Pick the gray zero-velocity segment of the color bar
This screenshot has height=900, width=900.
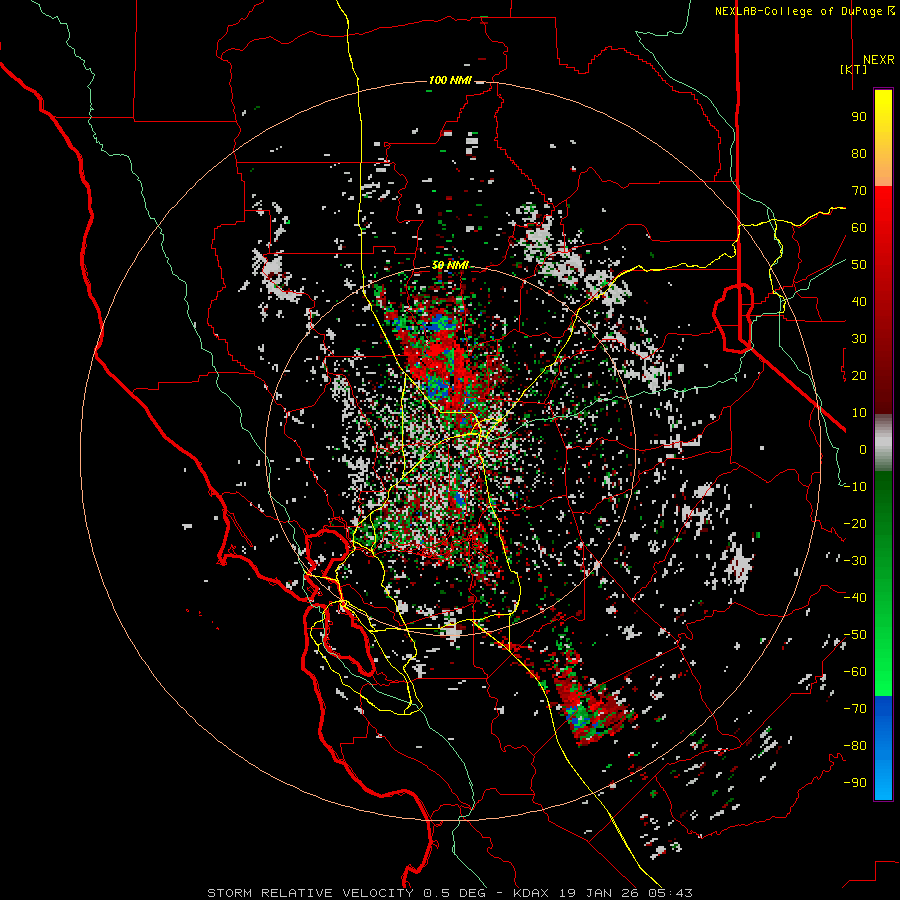coord(883,443)
